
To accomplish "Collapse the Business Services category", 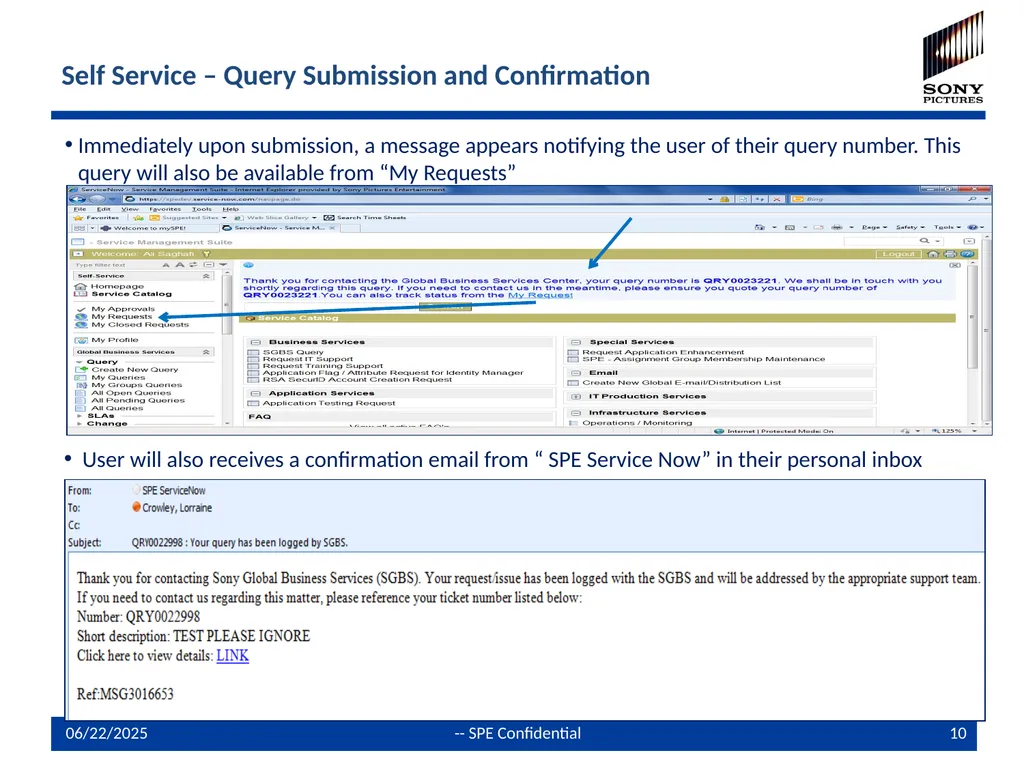I will [x=255, y=342].
